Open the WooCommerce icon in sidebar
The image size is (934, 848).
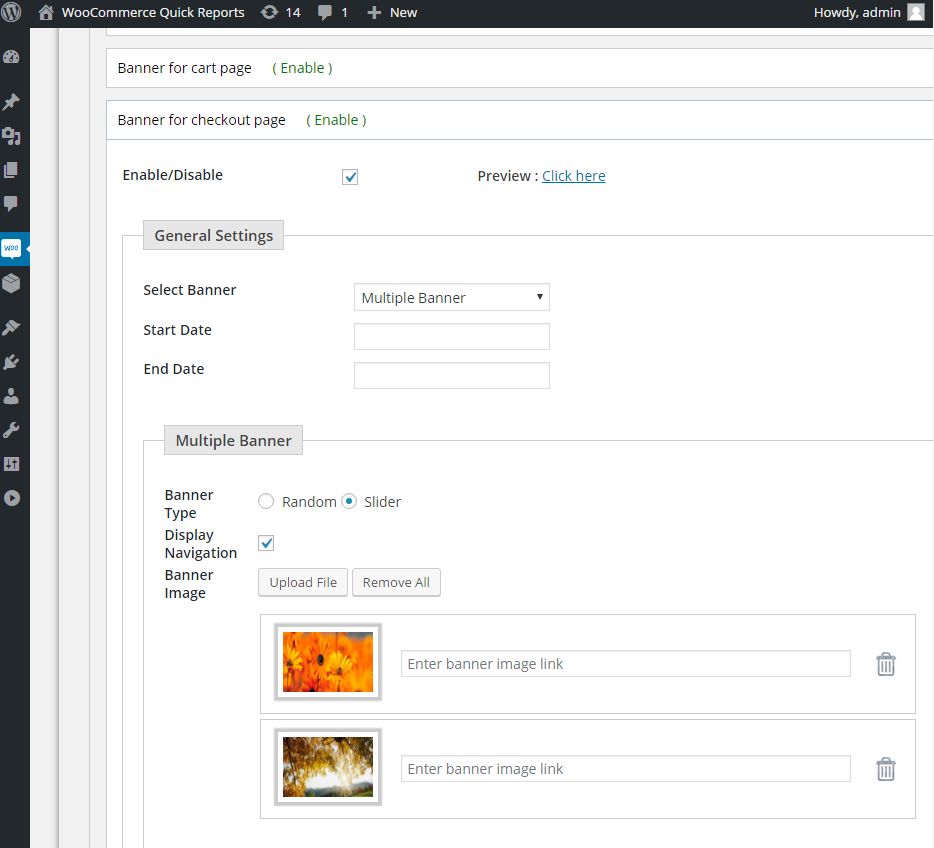[x=11, y=248]
